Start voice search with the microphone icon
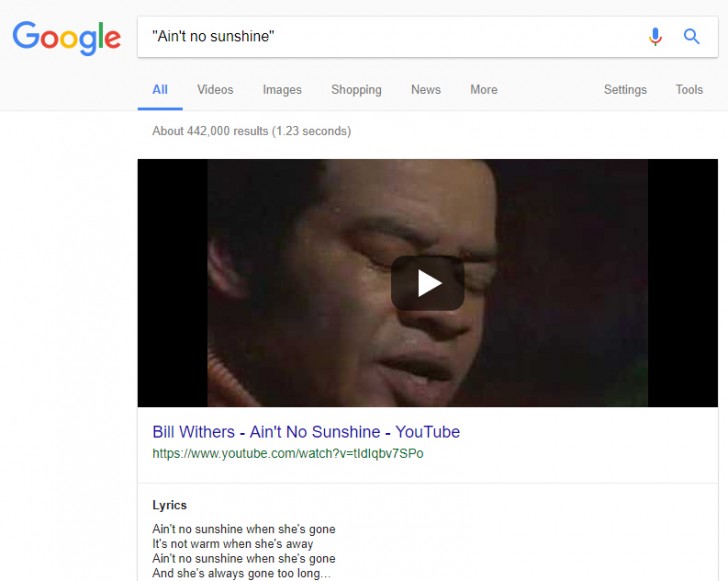The image size is (728, 581). 655,36
